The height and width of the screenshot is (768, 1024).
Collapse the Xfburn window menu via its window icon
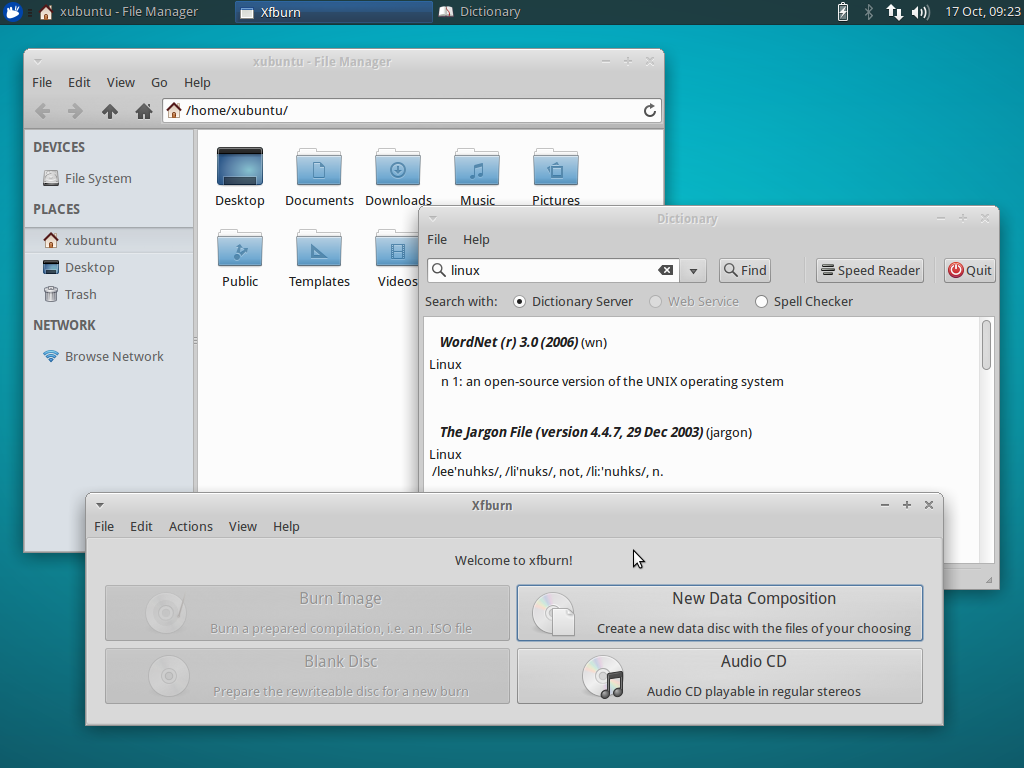coord(98,505)
